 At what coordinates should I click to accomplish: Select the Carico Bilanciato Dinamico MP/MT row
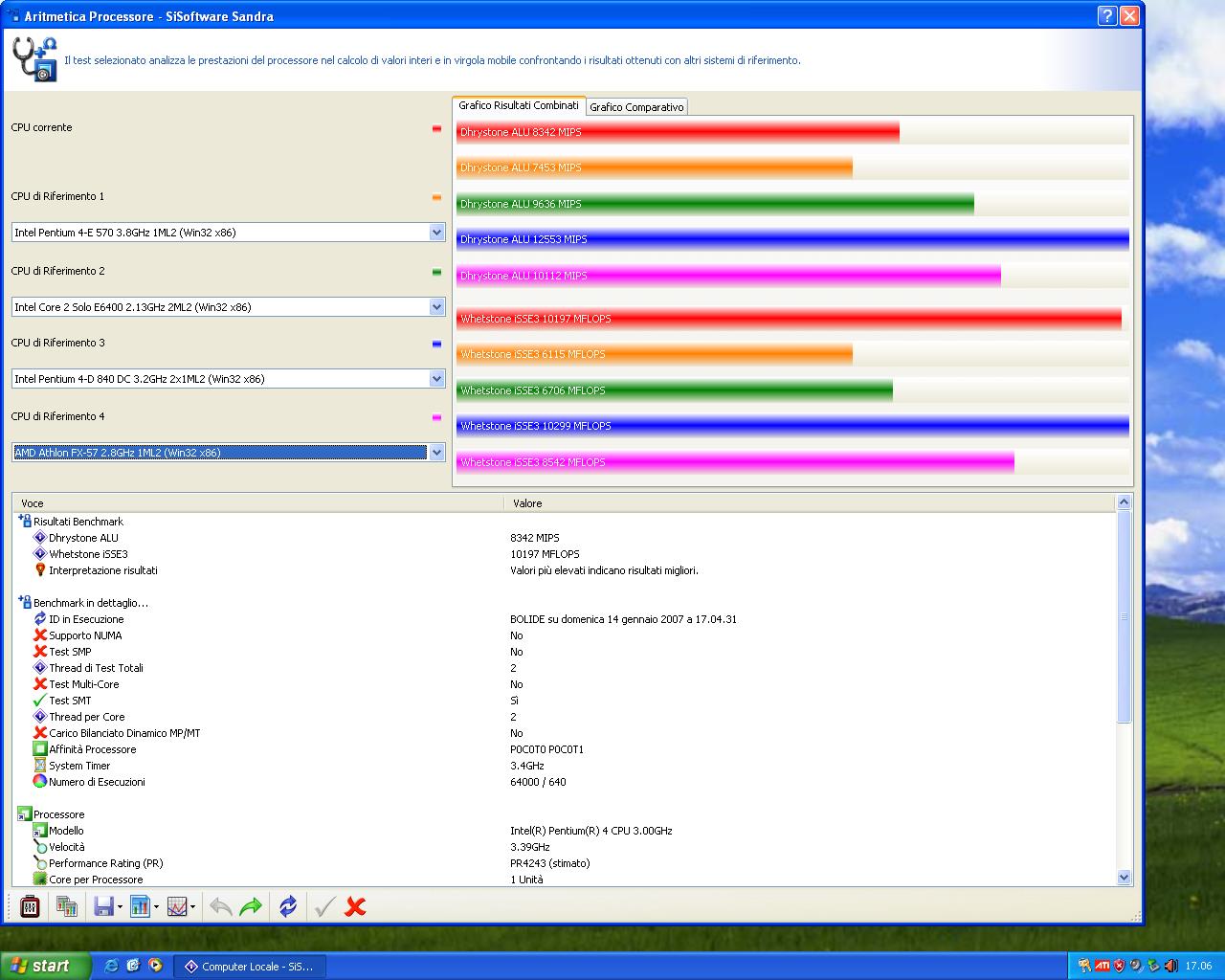pyautogui.click(x=565, y=733)
